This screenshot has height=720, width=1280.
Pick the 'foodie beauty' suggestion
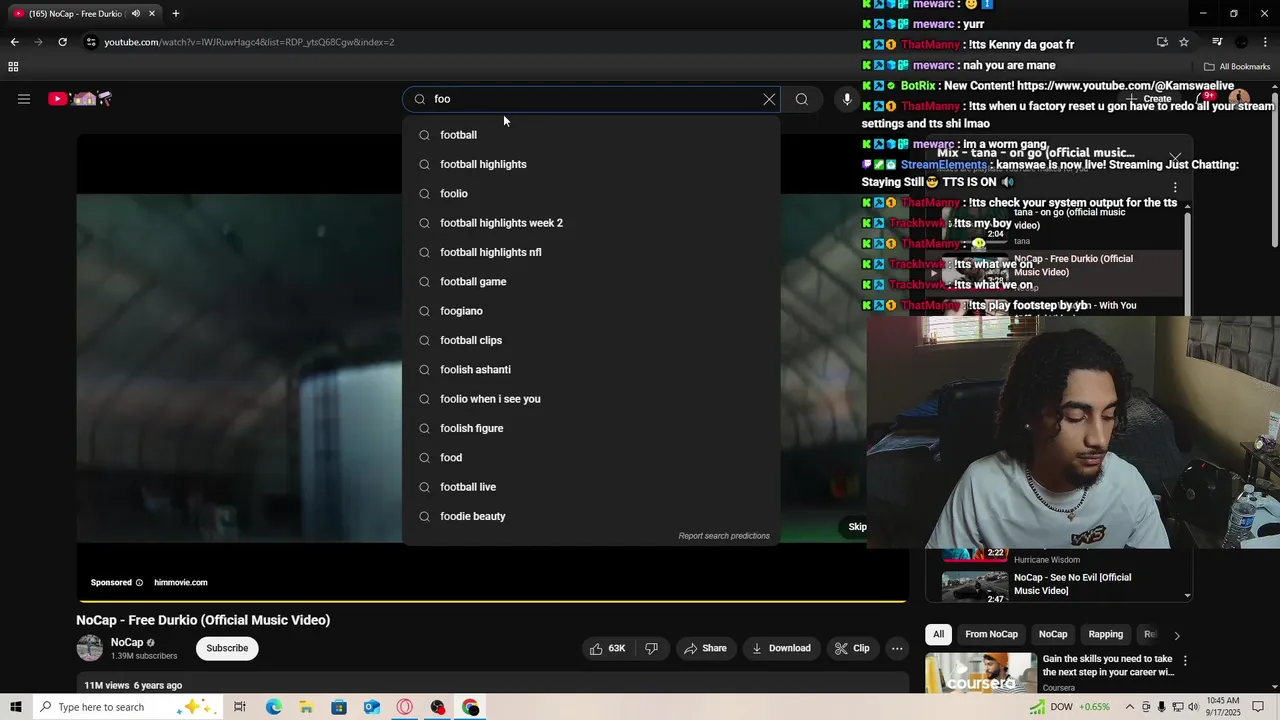point(591,516)
